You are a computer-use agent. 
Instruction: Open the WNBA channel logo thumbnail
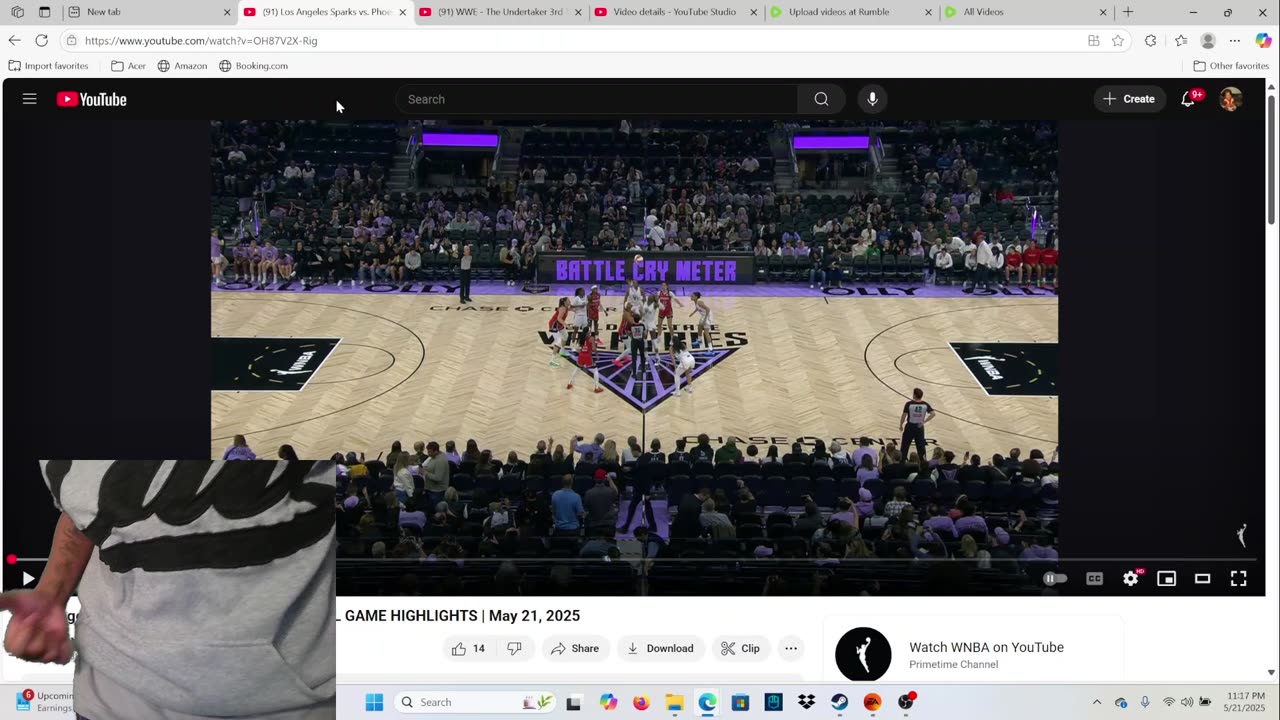863,654
